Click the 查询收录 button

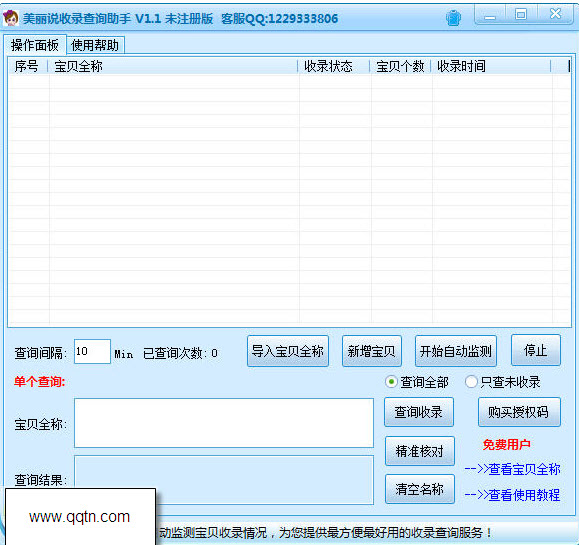pyautogui.click(x=419, y=412)
